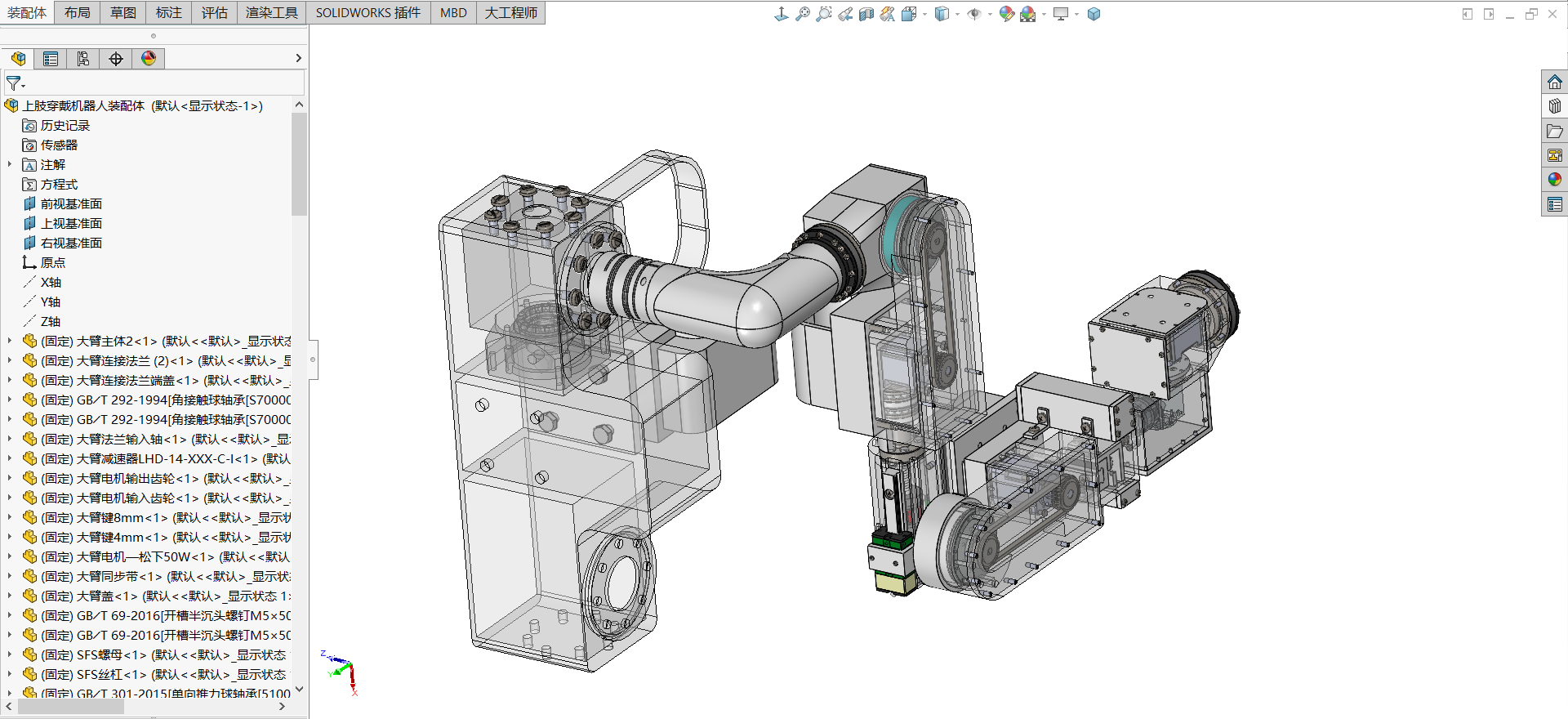Image resolution: width=1568 pixels, height=719 pixels.
Task: Select the Zoom to Area tool
Action: pyautogui.click(x=824, y=14)
